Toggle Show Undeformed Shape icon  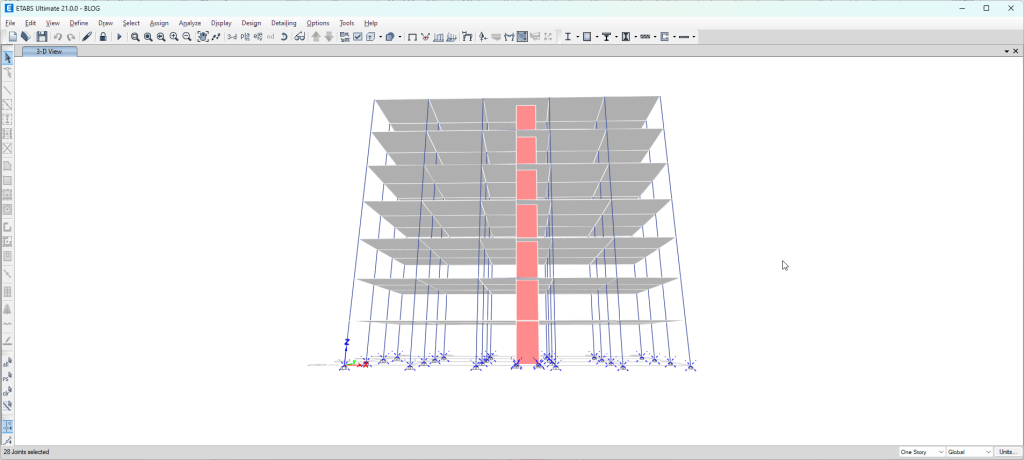412,37
